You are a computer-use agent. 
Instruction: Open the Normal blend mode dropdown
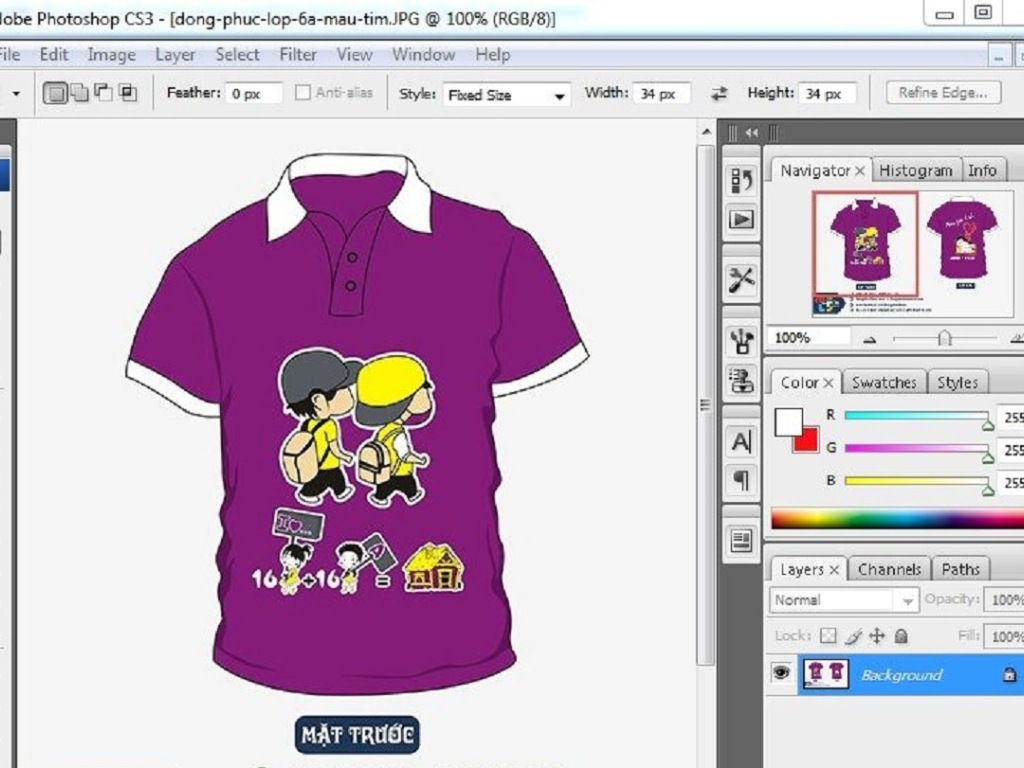click(844, 600)
